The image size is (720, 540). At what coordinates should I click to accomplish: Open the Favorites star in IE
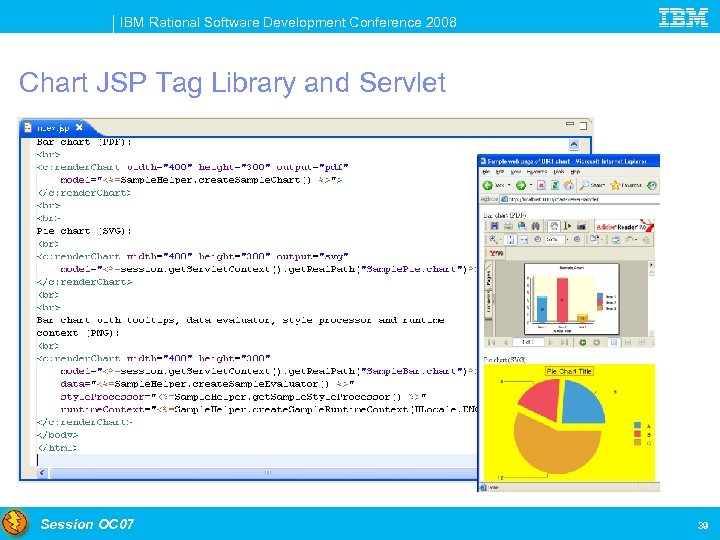(626, 185)
